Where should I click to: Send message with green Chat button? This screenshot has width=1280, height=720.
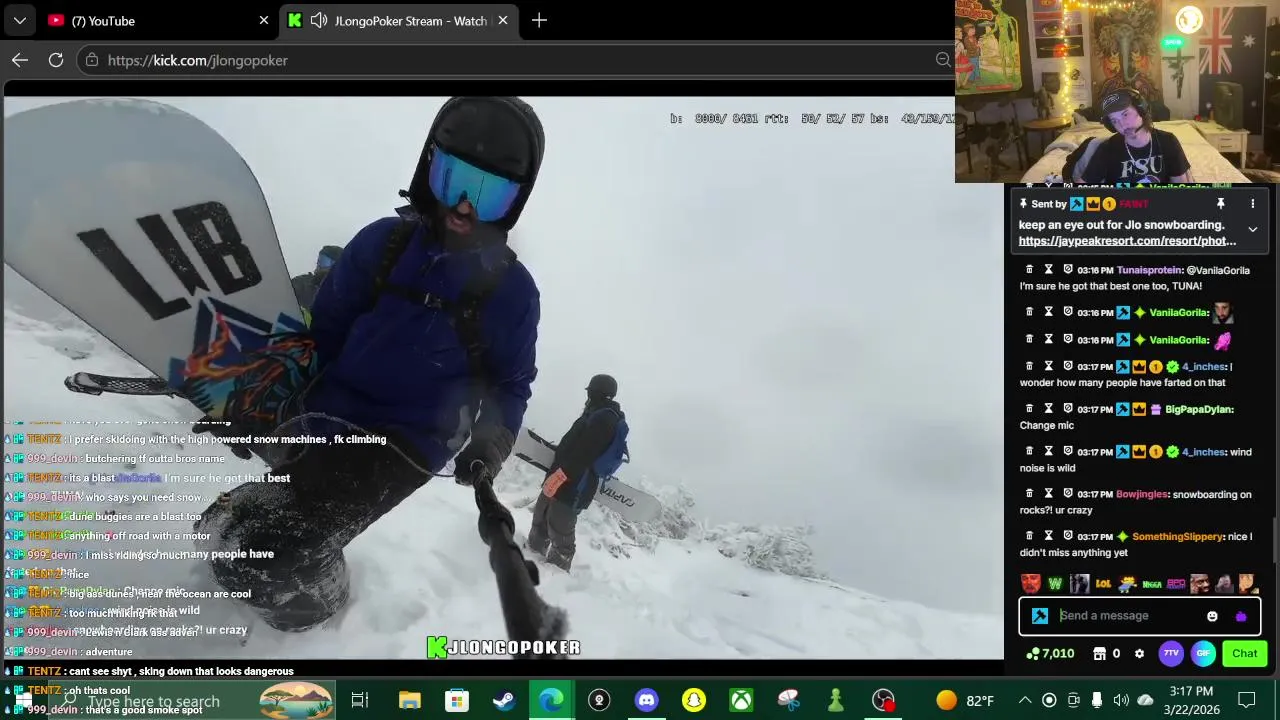point(1245,653)
